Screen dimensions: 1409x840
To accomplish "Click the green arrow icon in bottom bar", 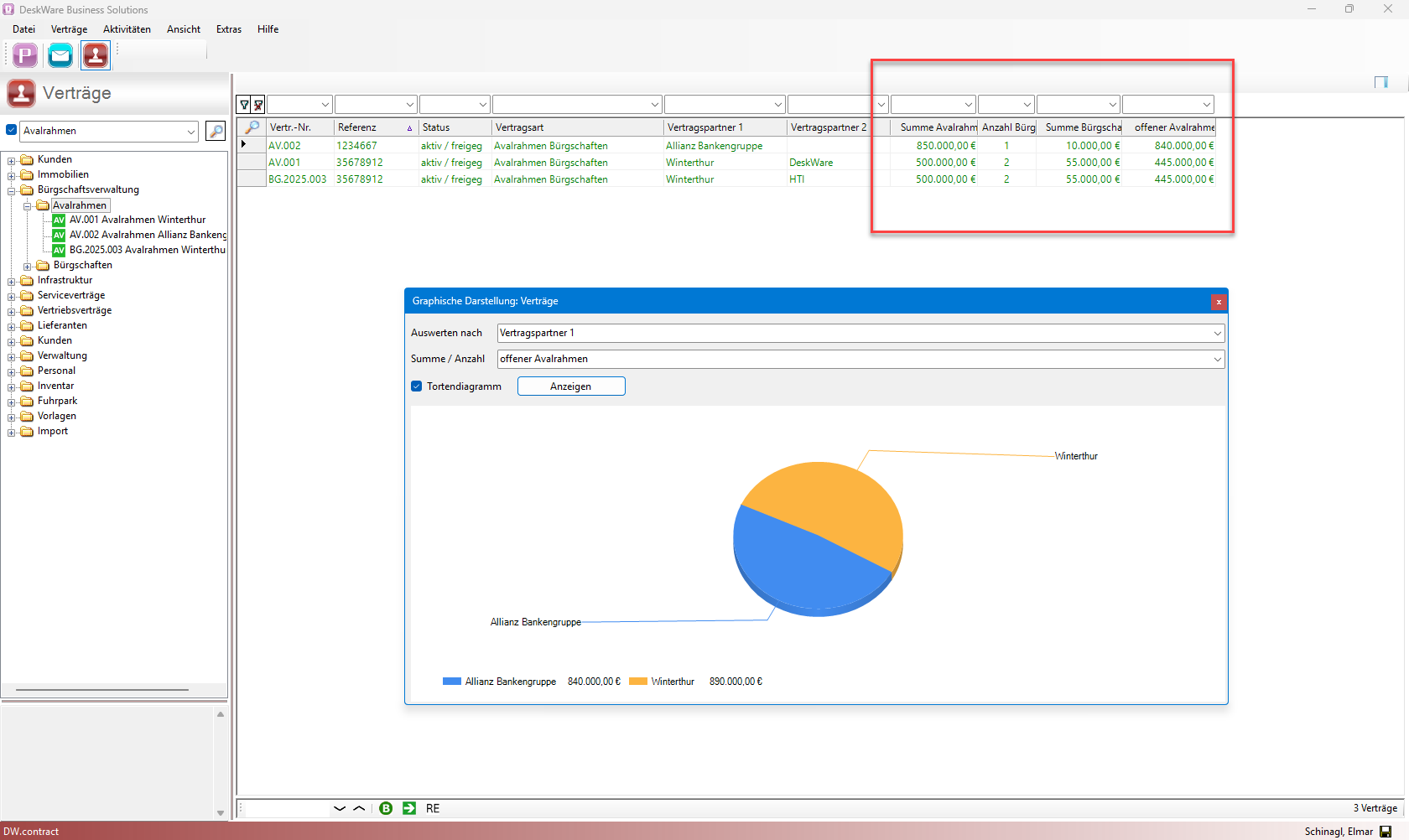I will tap(409, 808).
